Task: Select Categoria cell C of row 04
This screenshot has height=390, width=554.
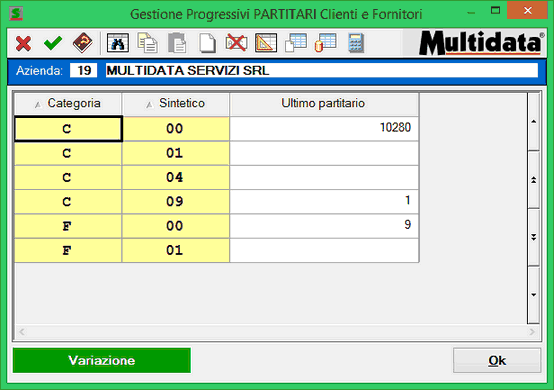Action: click(68, 178)
